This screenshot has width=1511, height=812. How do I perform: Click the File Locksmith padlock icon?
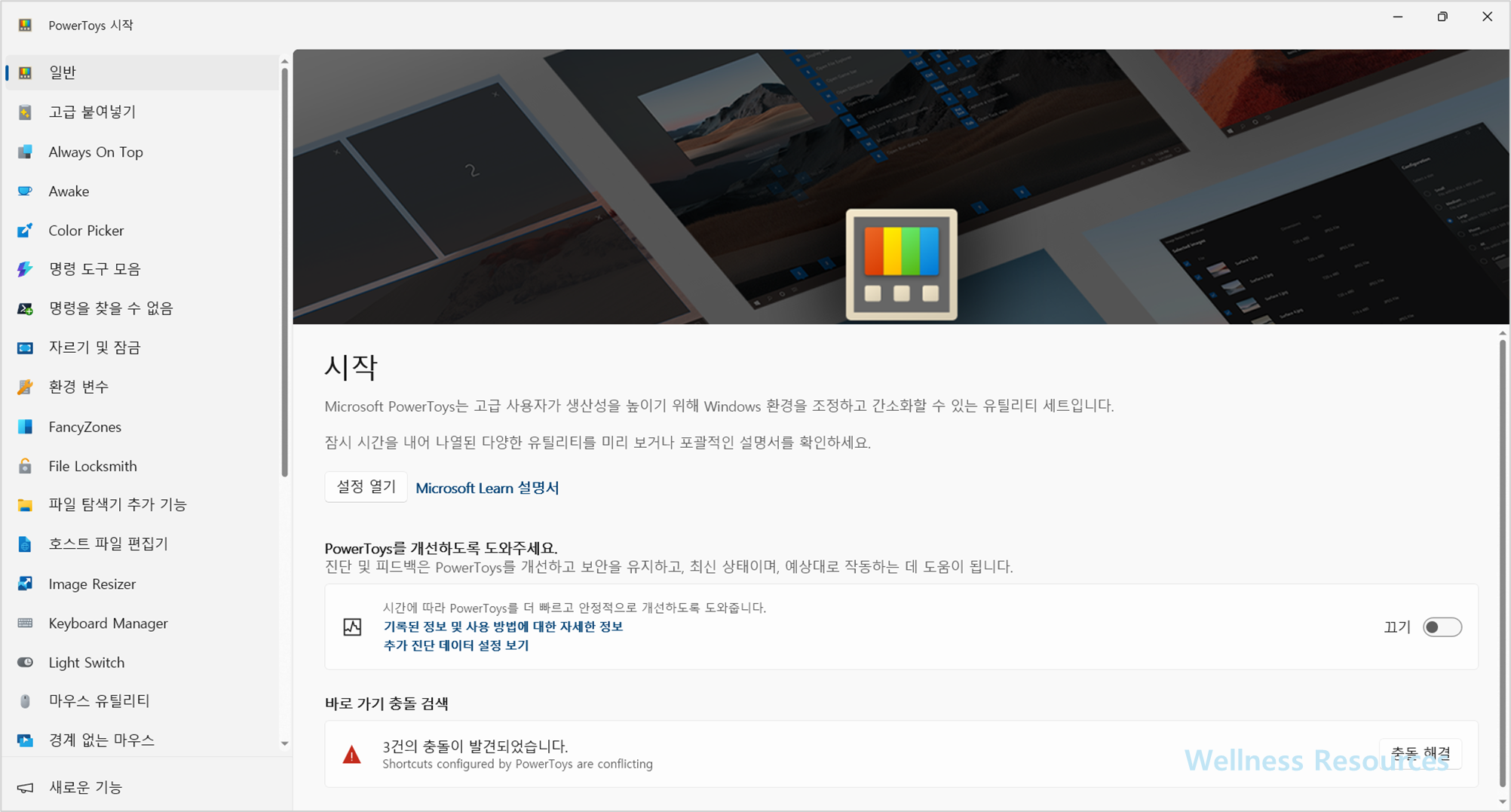point(25,466)
